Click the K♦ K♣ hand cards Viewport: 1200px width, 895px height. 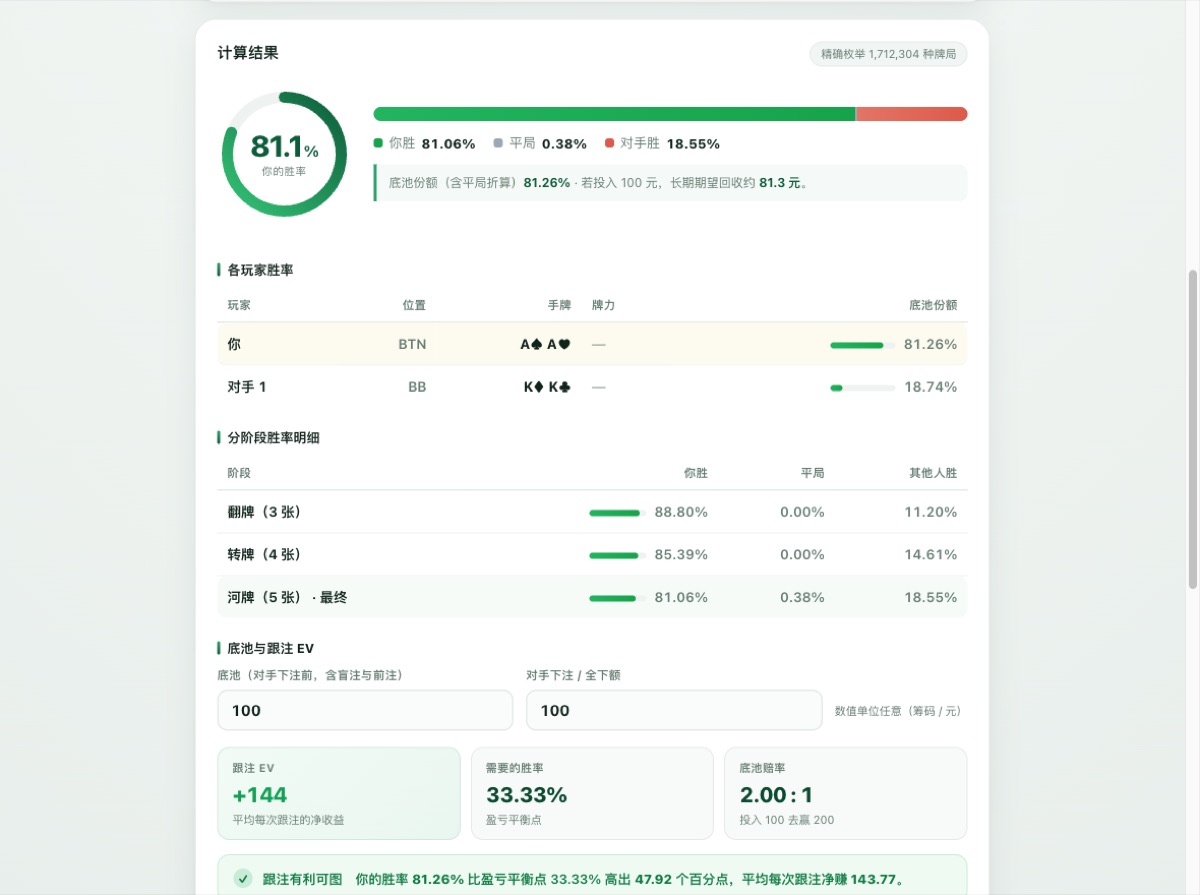pos(546,387)
